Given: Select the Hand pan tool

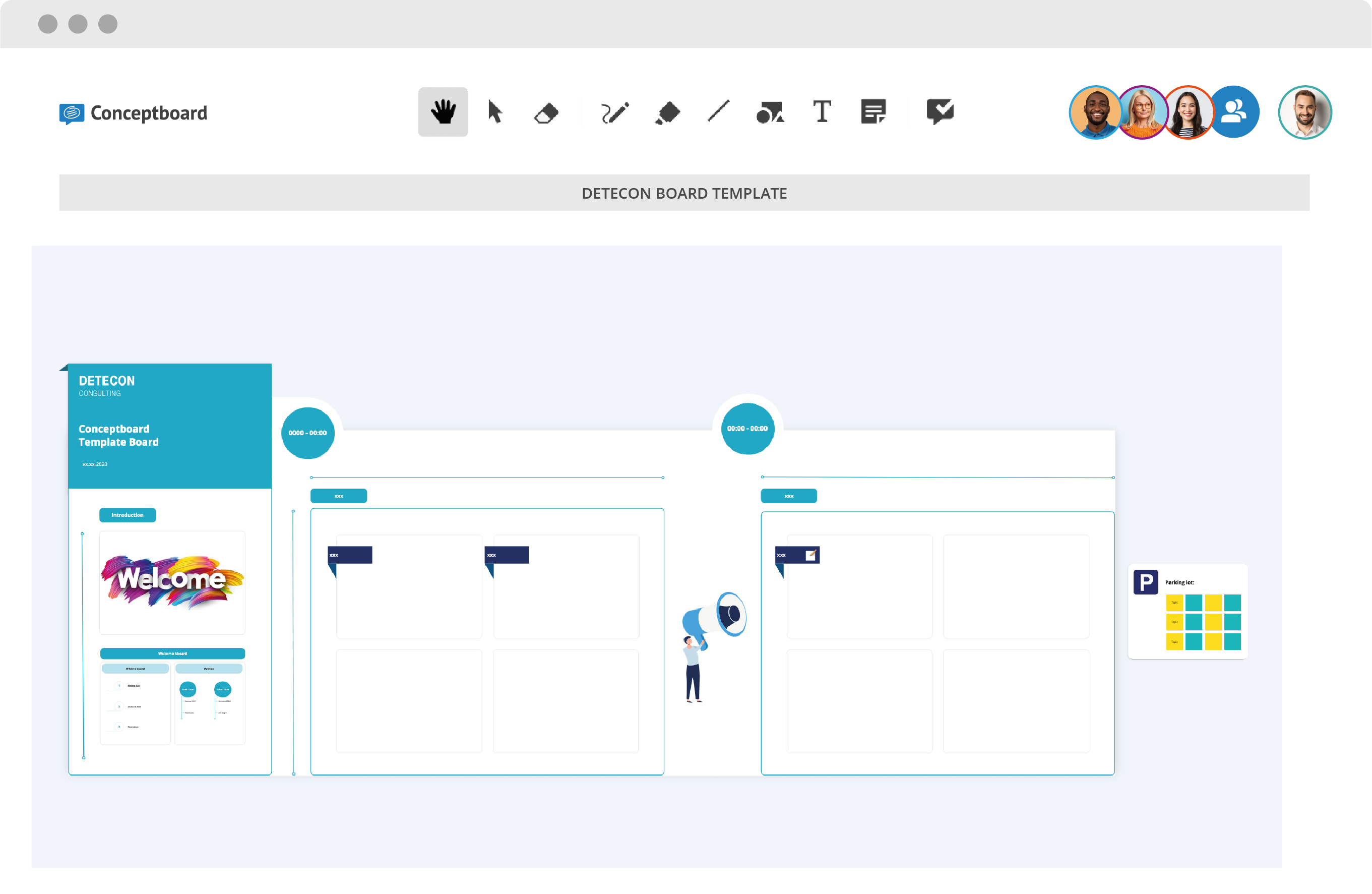Looking at the screenshot, I should pos(443,112).
